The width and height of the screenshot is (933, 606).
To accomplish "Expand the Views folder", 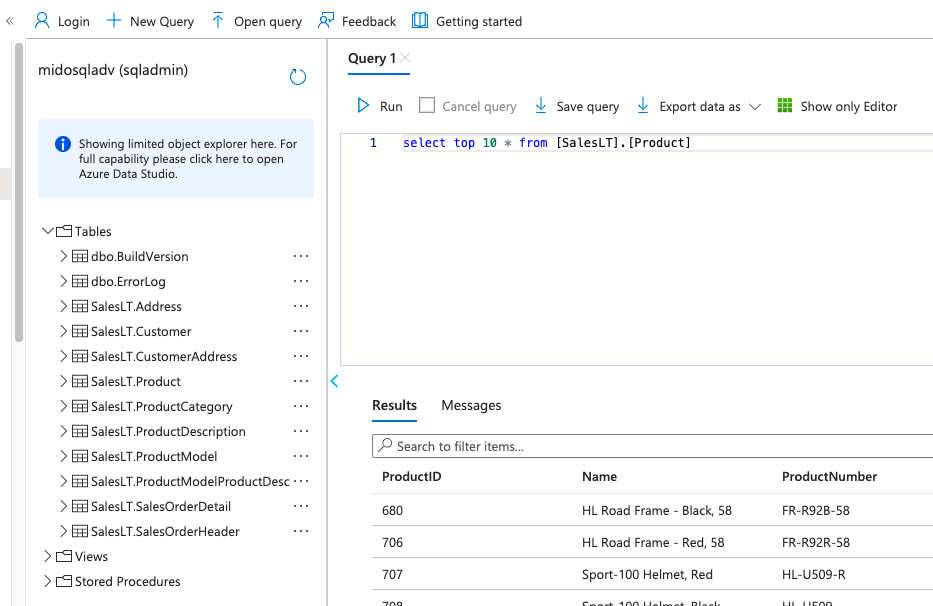I will 48,557.
